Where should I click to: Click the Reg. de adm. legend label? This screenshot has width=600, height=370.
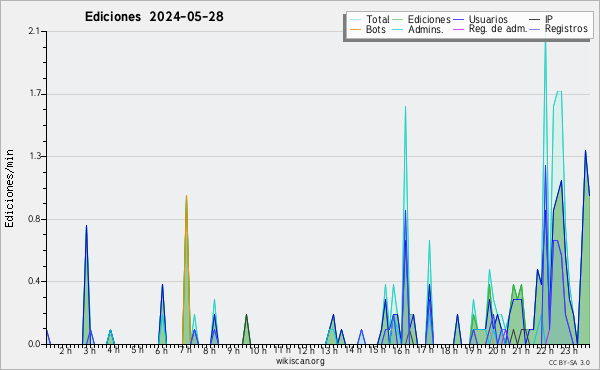[x=498, y=29]
